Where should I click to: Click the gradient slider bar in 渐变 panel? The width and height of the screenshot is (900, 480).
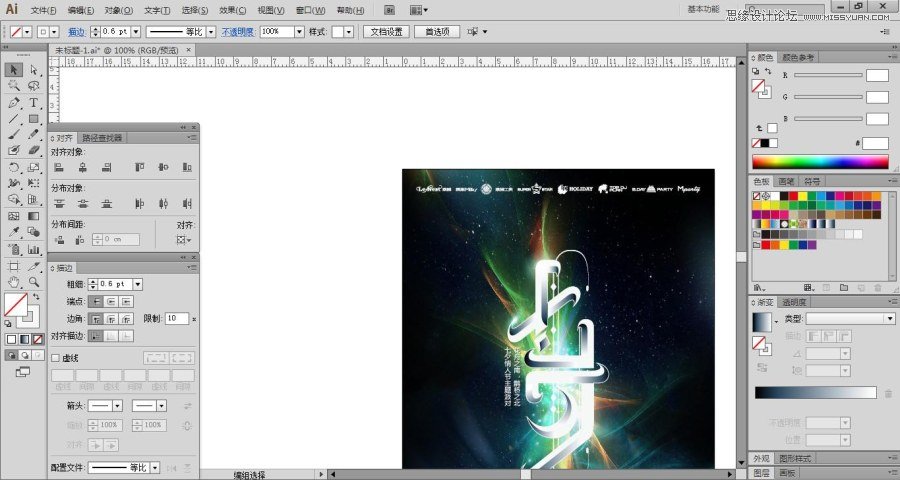(816, 393)
